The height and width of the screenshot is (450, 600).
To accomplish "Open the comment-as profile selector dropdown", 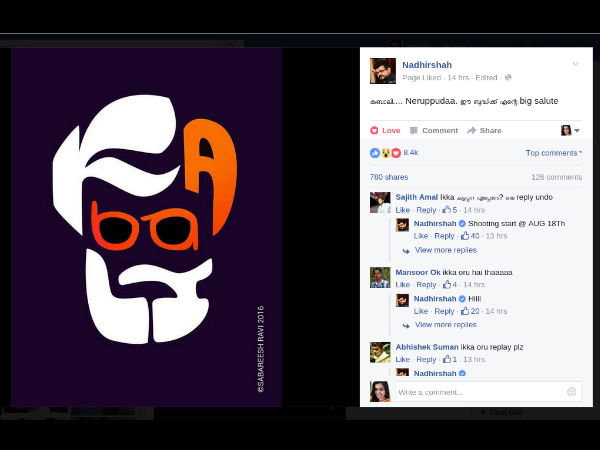I will 570,130.
